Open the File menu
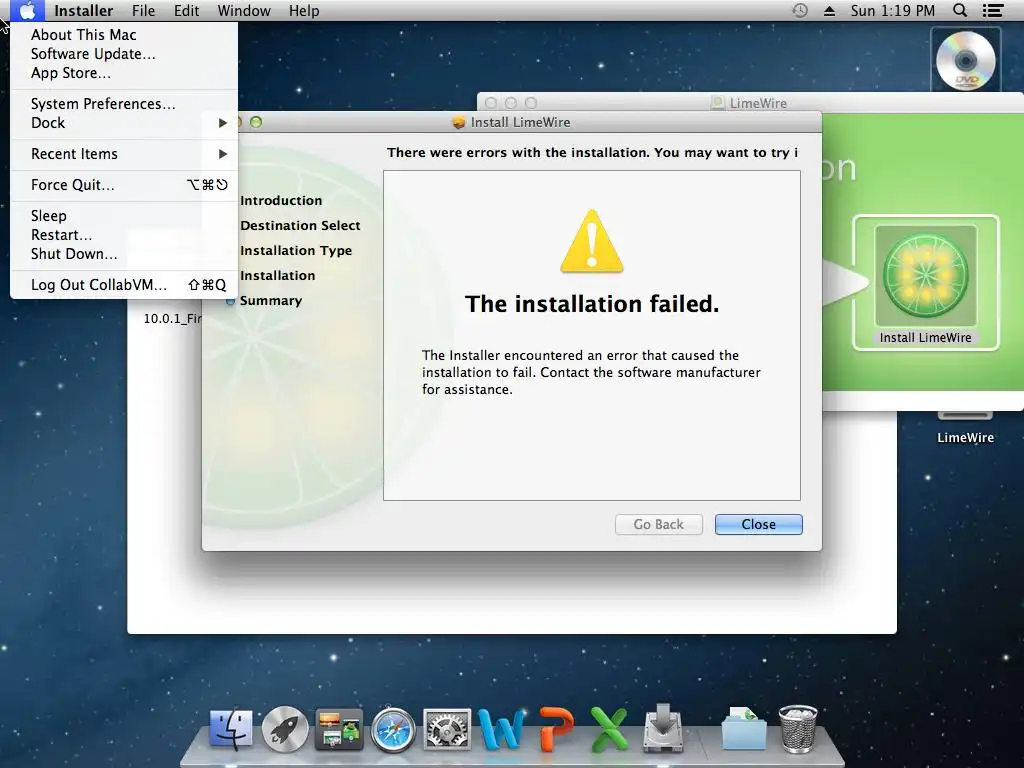Viewport: 1024px width, 768px height. click(x=143, y=10)
